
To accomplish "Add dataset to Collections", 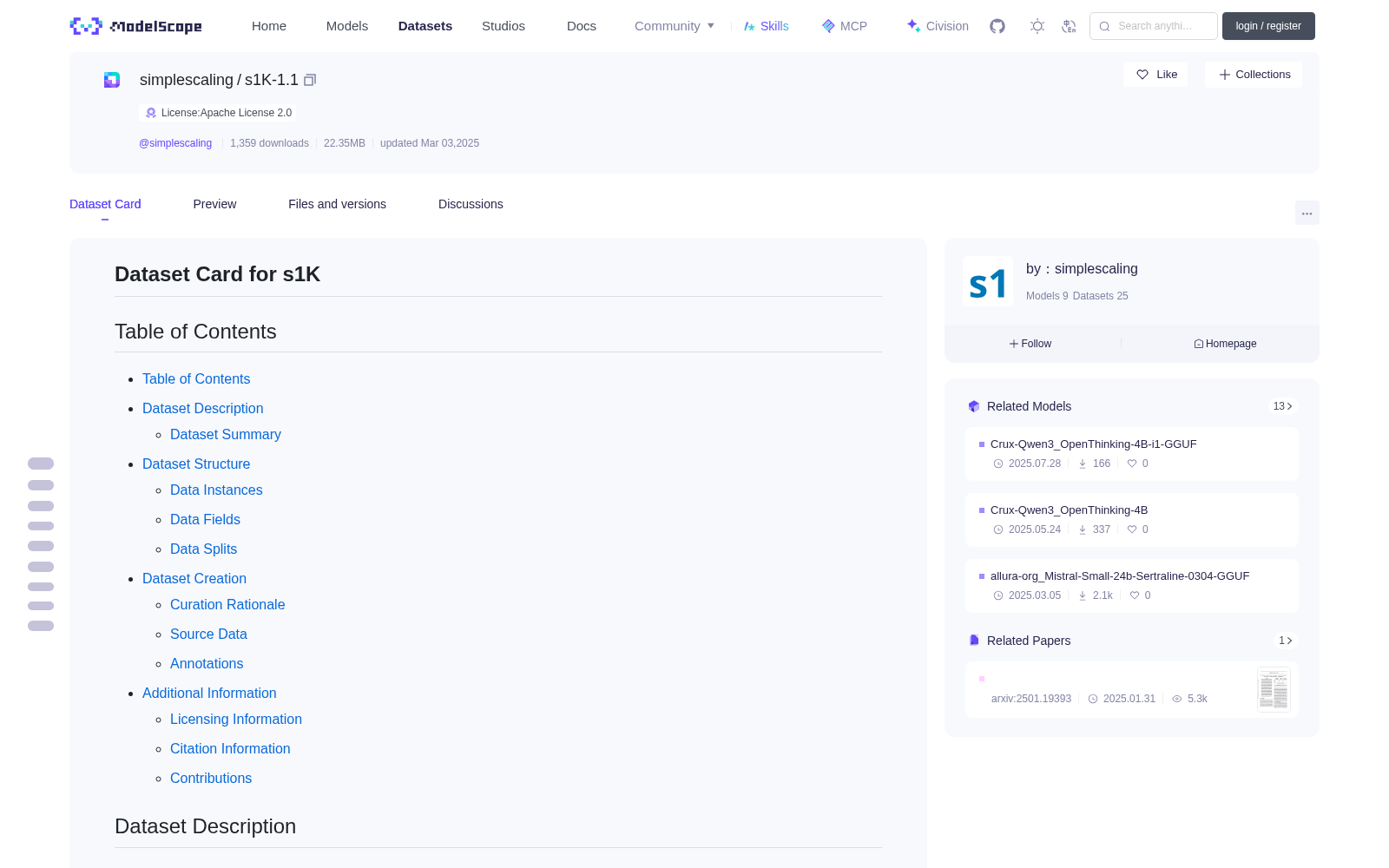I will [x=1254, y=75].
